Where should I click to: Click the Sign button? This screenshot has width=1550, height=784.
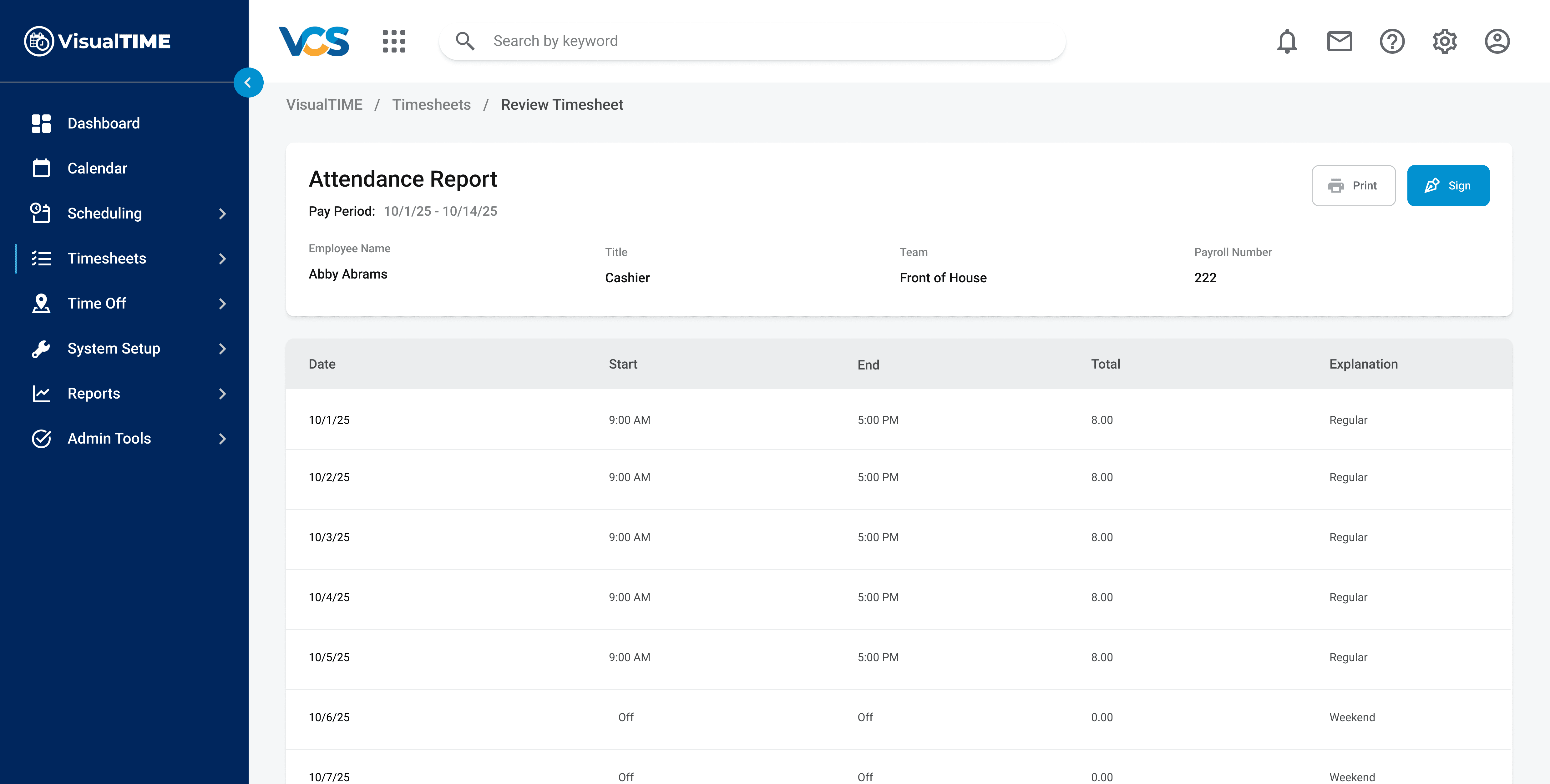[1448, 186]
